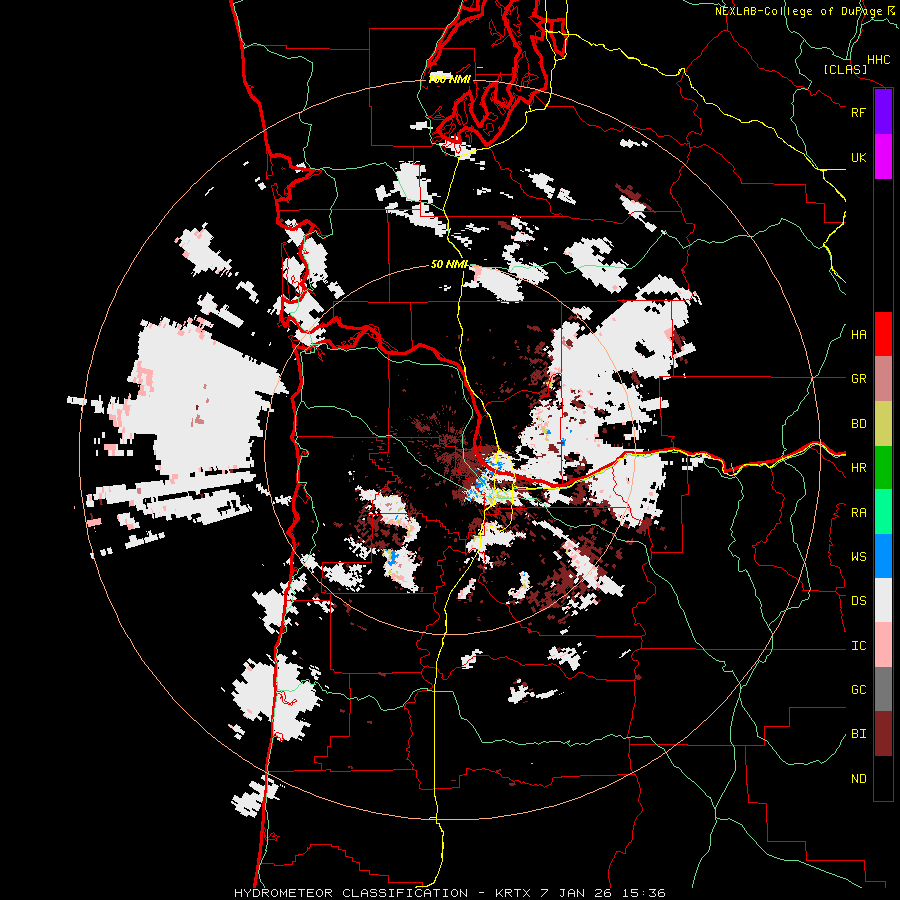The height and width of the screenshot is (900, 900).
Task: Click the RA light green legend swatch
Action: coord(883,512)
